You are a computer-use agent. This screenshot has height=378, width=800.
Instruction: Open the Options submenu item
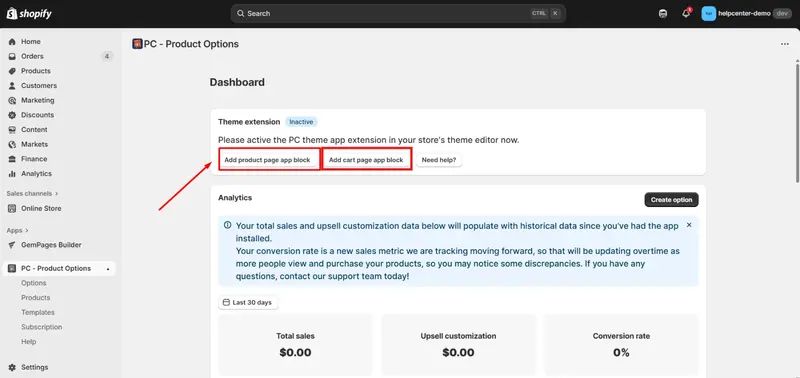tap(34, 283)
